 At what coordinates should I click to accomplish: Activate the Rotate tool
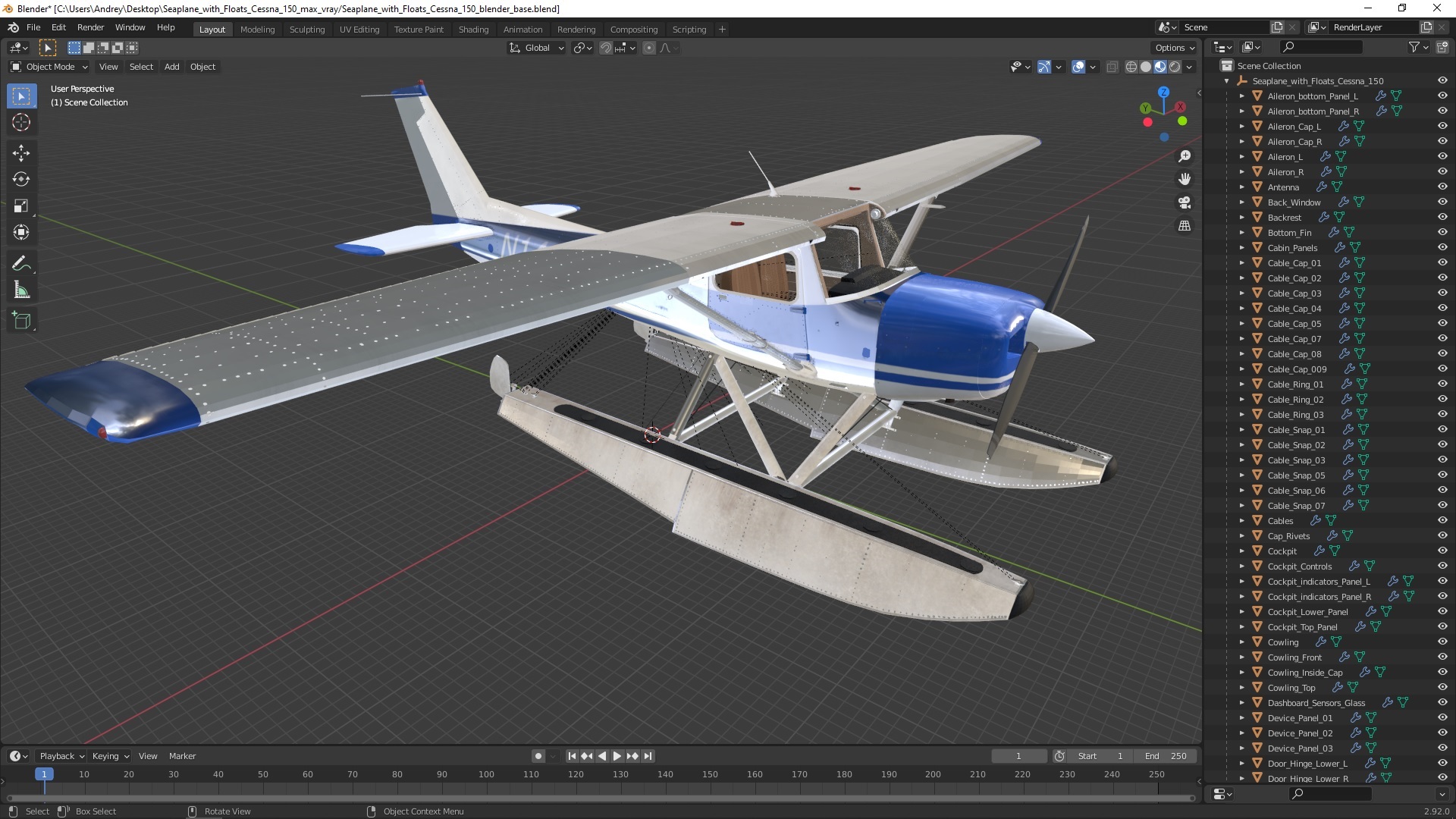pyautogui.click(x=21, y=180)
